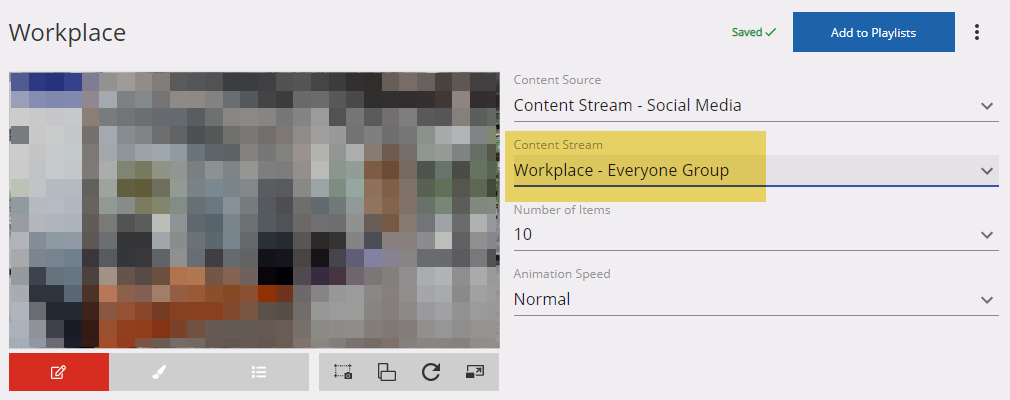Click the pixelated preview thumbnail

pyautogui.click(x=254, y=210)
